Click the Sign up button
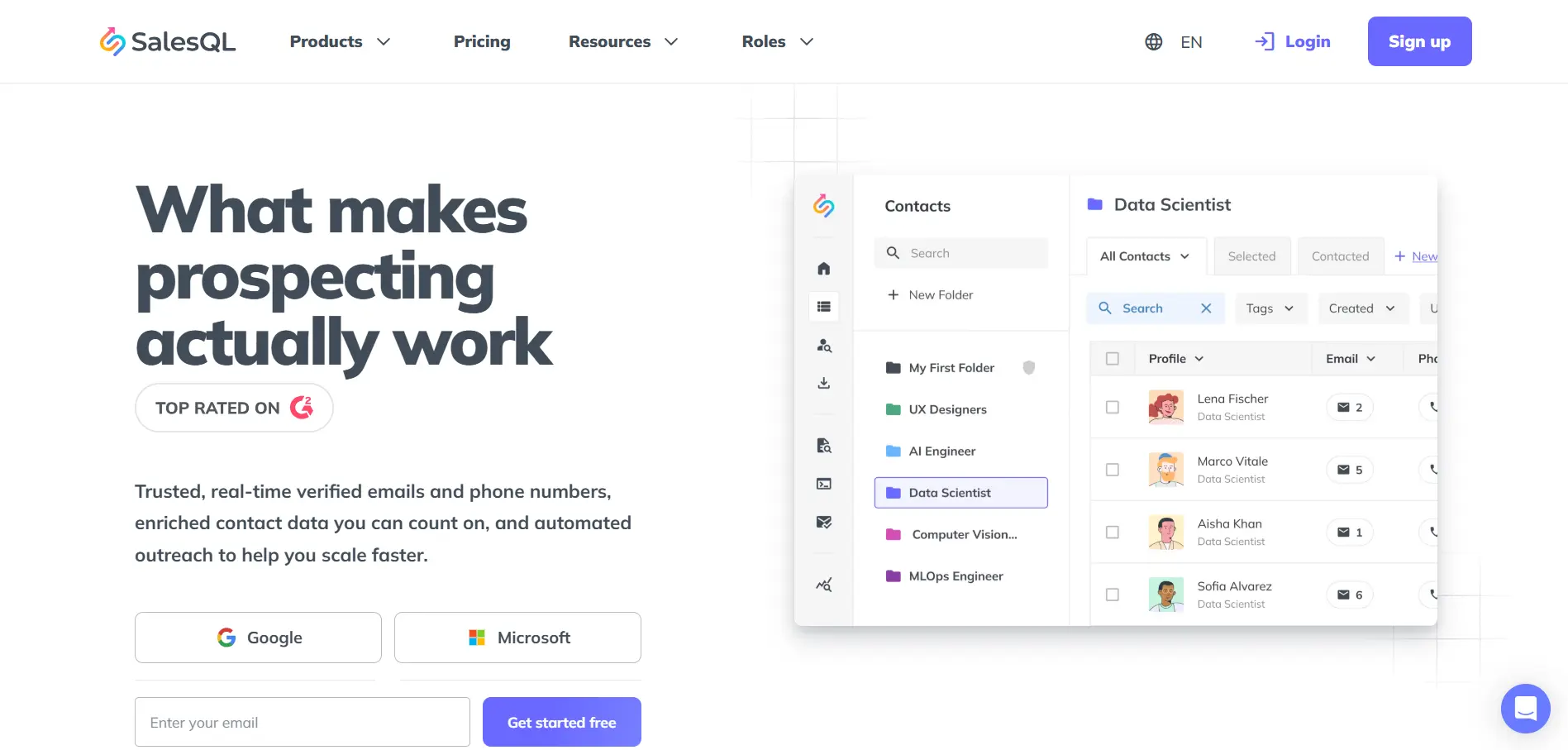1568x750 pixels. [1419, 41]
